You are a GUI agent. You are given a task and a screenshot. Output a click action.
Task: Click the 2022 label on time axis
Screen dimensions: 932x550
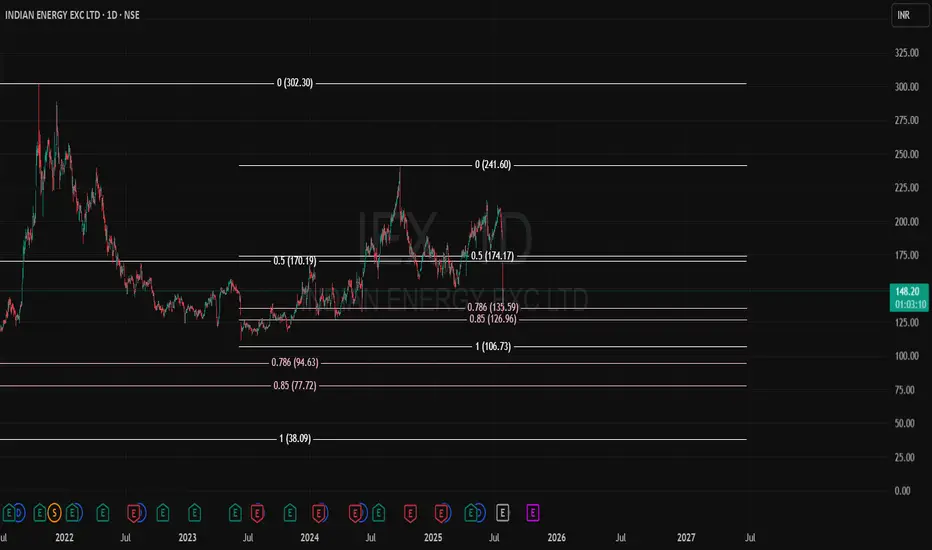(x=64, y=538)
